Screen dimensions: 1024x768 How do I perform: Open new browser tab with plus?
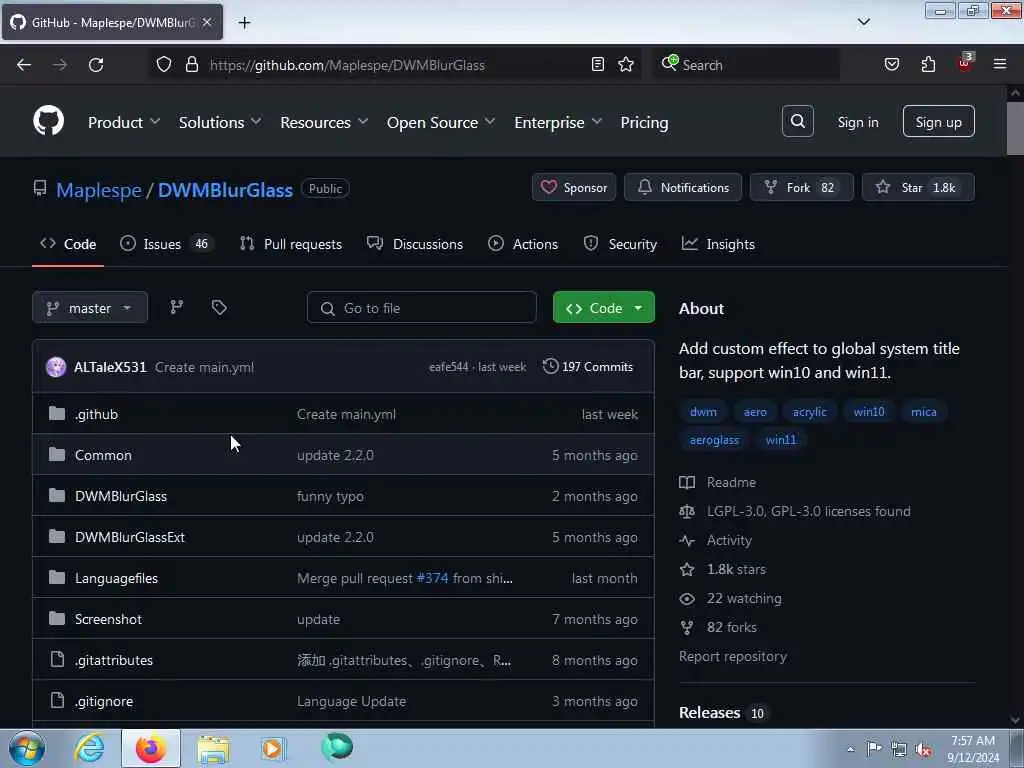point(244,23)
